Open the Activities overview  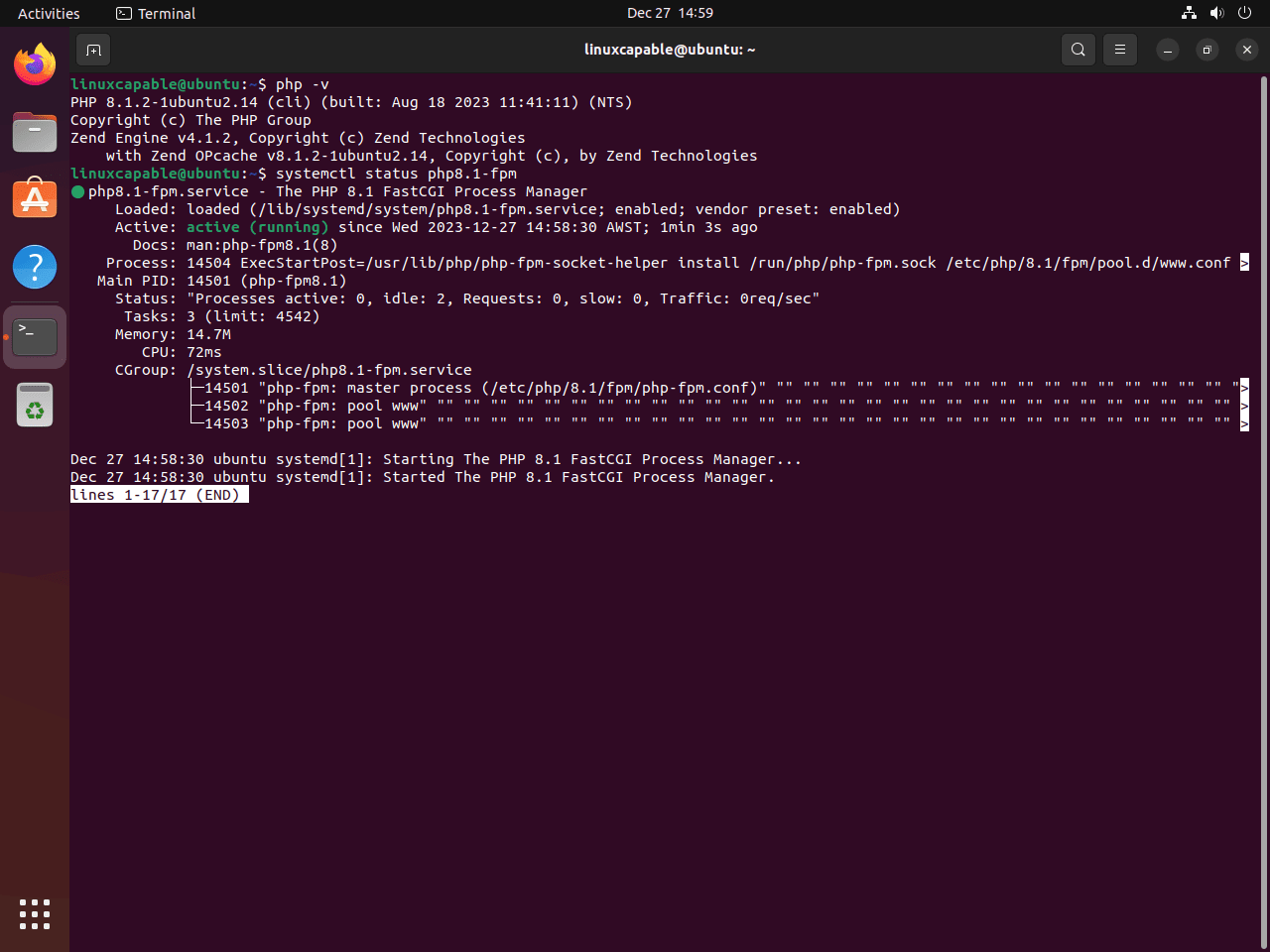pos(49,13)
